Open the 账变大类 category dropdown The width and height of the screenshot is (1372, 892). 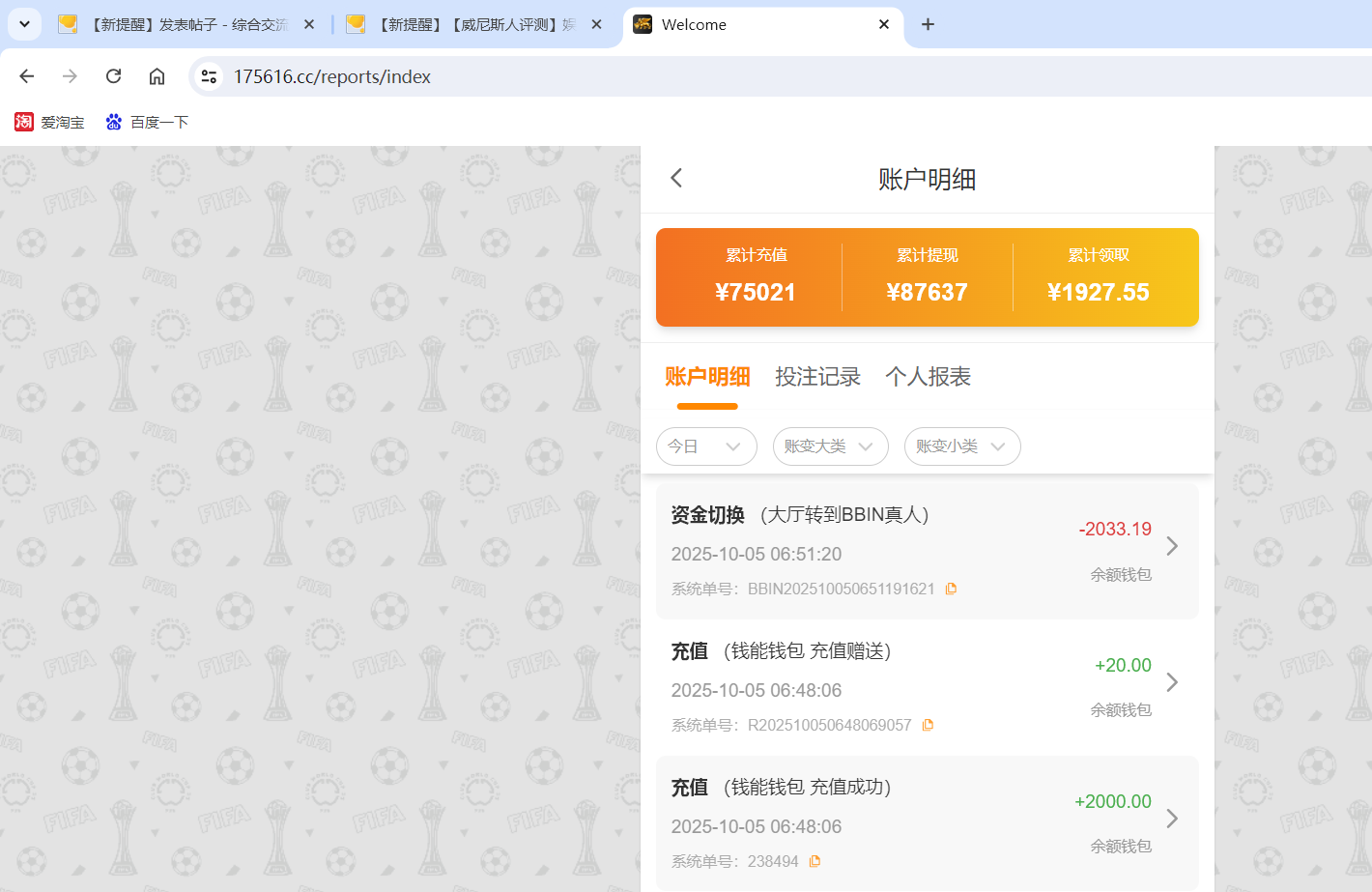[830, 446]
